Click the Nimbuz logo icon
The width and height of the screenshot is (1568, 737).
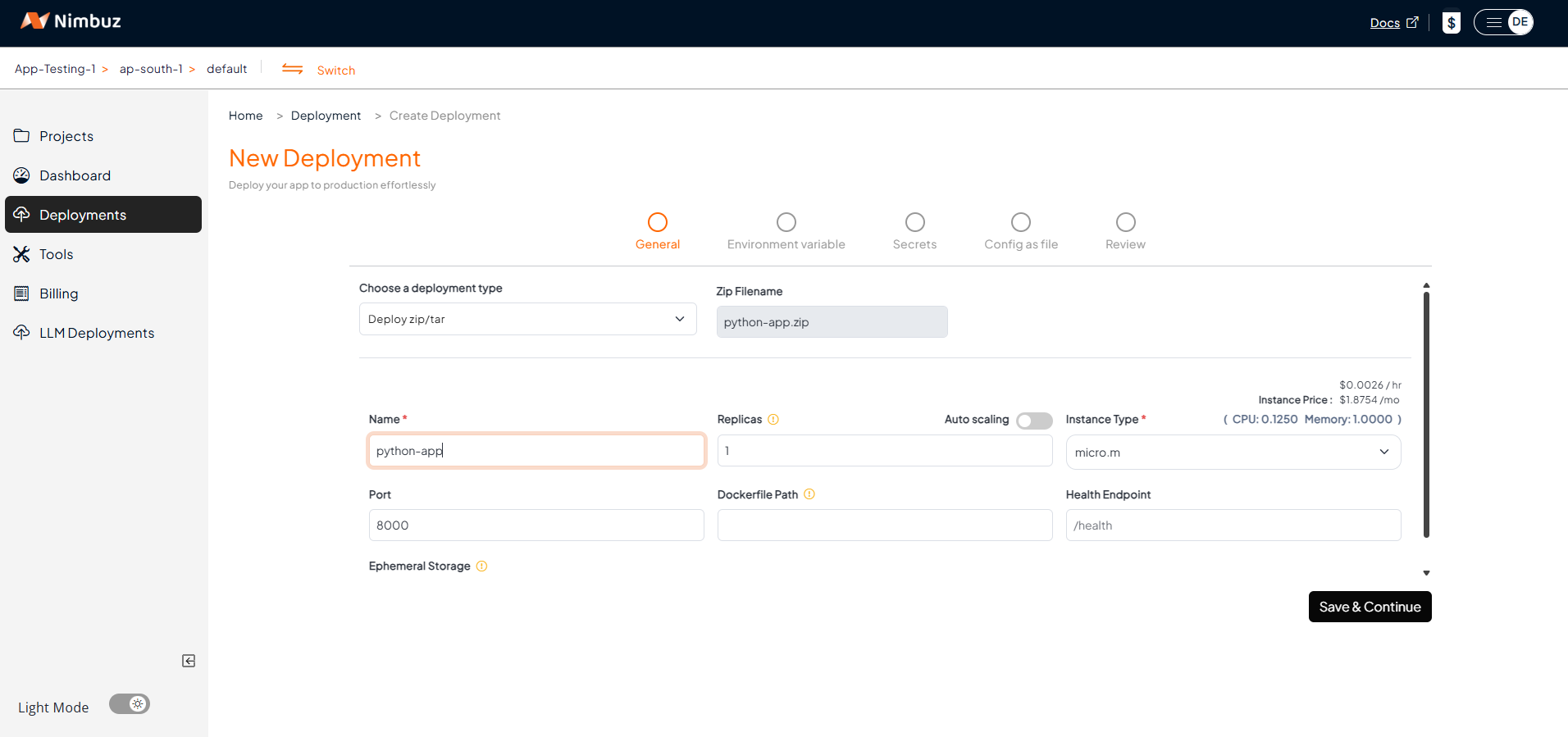coord(34,21)
